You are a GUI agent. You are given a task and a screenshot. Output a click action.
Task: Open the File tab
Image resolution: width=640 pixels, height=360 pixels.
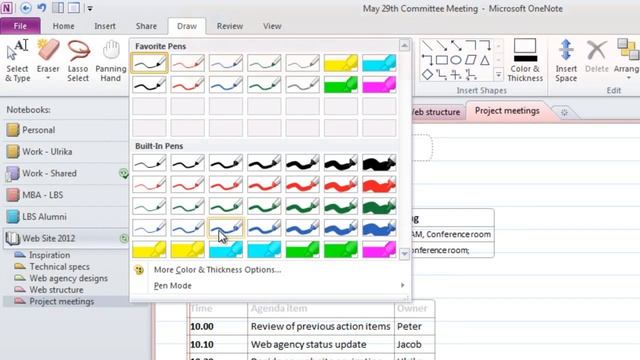click(20, 26)
